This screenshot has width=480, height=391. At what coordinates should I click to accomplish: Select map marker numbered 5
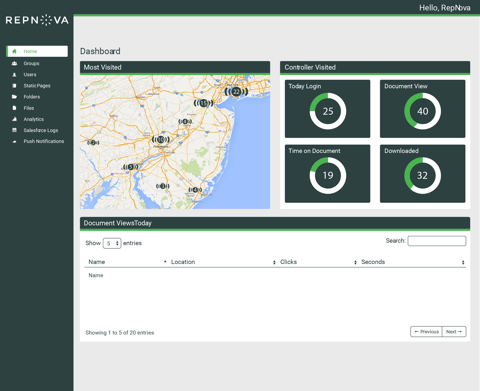click(131, 167)
